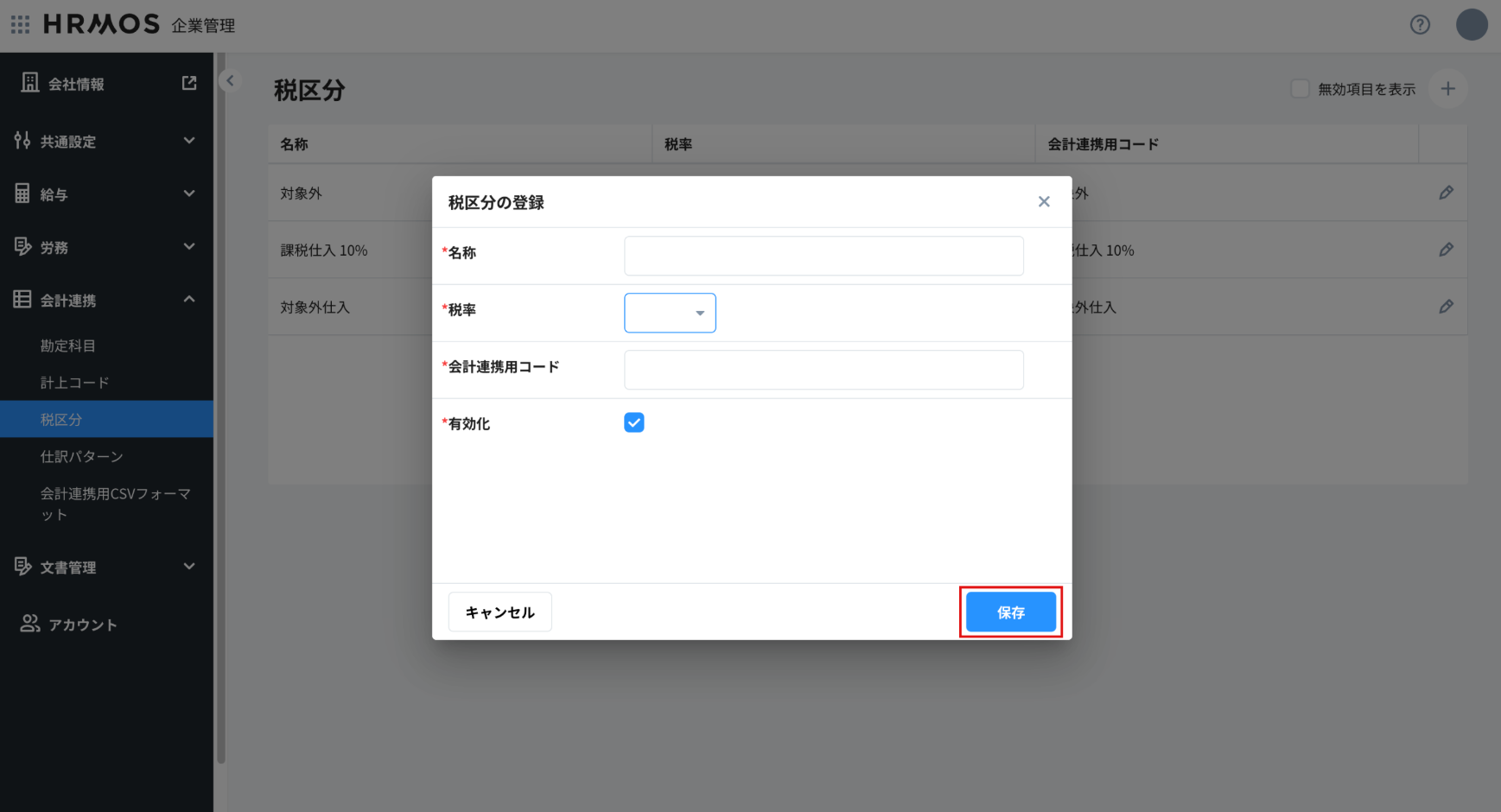Focus the 名称 text input field
1501x812 pixels.
(x=824, y=256)
